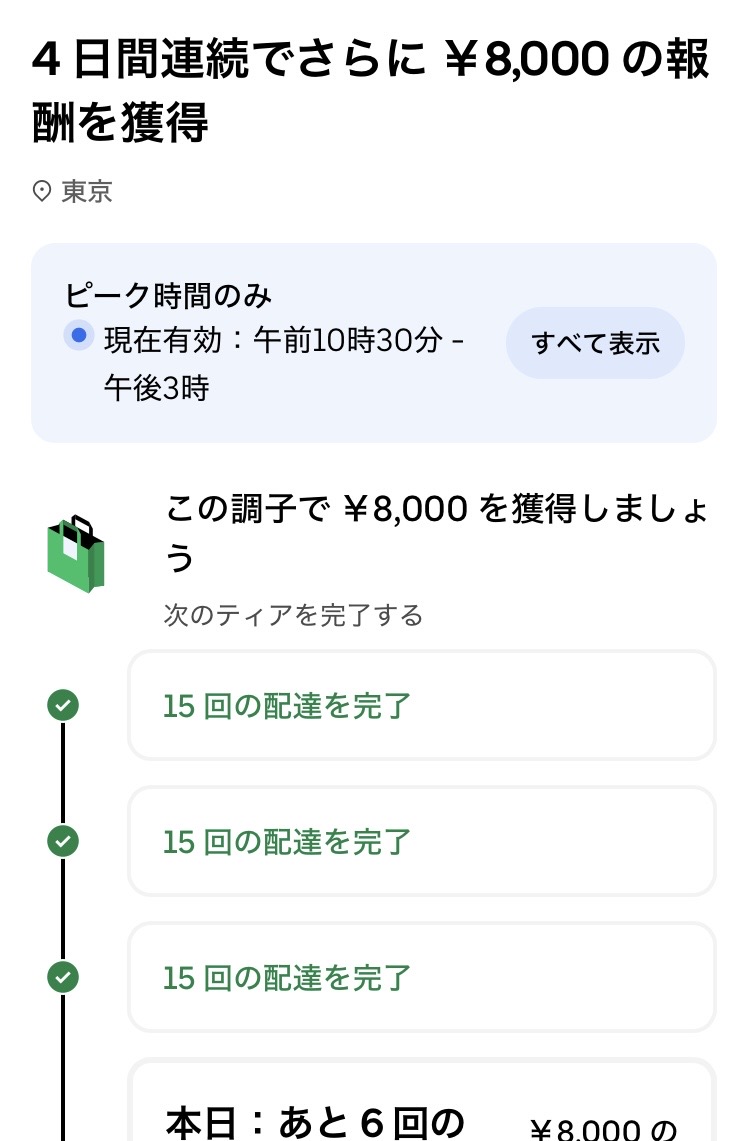Tap the middle green checkmark icon

pos(63,842)
